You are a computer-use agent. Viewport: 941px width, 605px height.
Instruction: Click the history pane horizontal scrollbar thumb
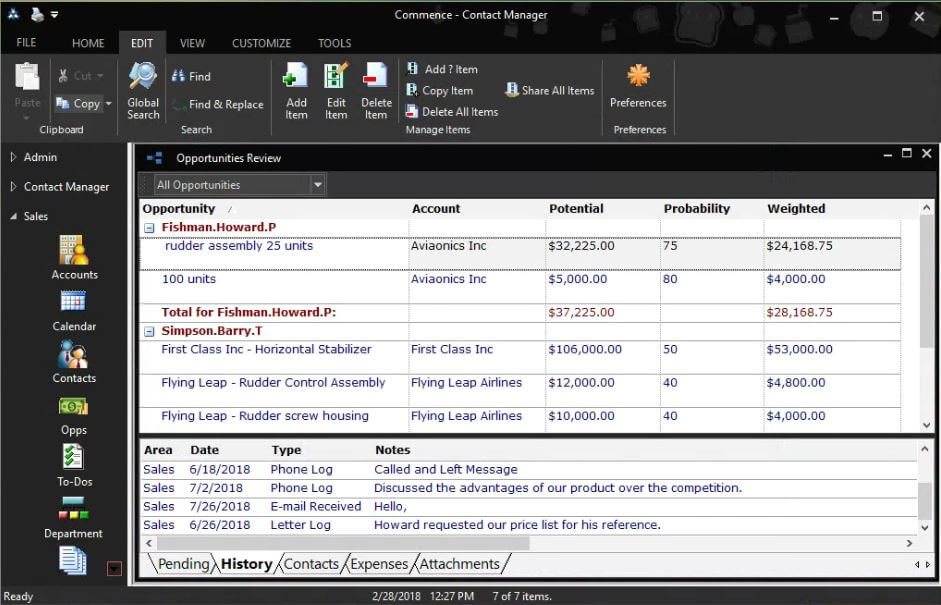pyautogui.click(x=343, y=543)
